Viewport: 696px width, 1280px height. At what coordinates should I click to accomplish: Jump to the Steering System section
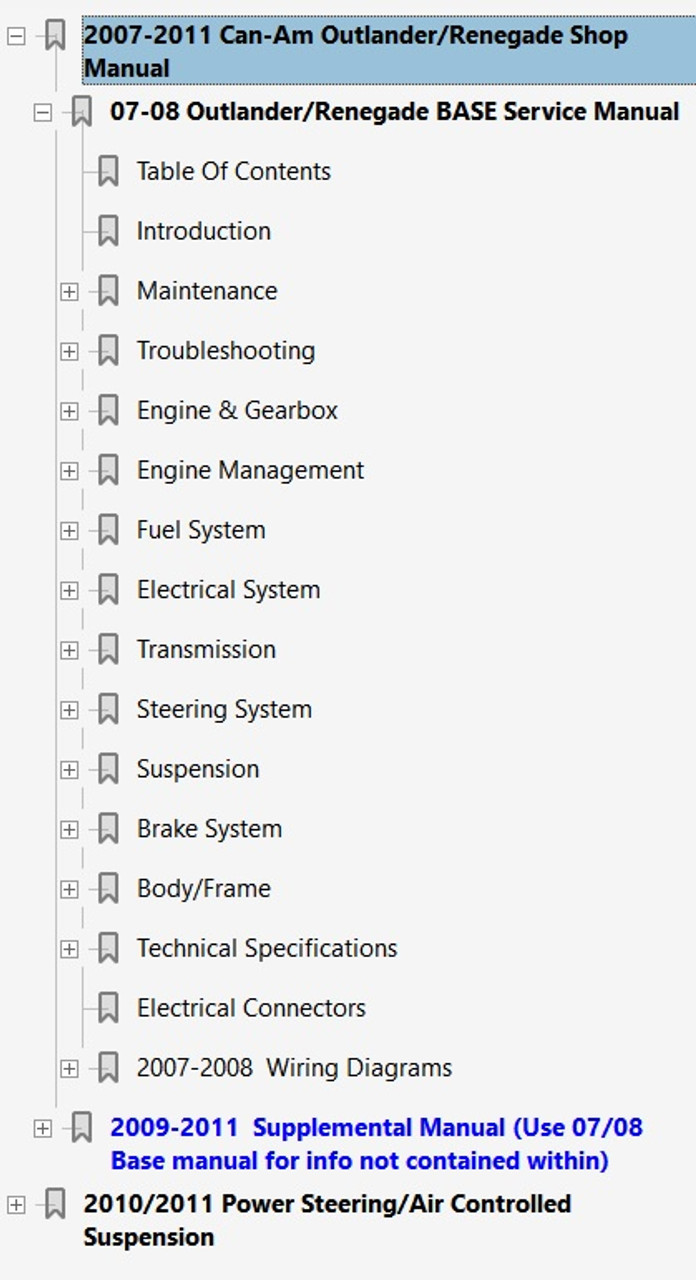pos(224,709)
